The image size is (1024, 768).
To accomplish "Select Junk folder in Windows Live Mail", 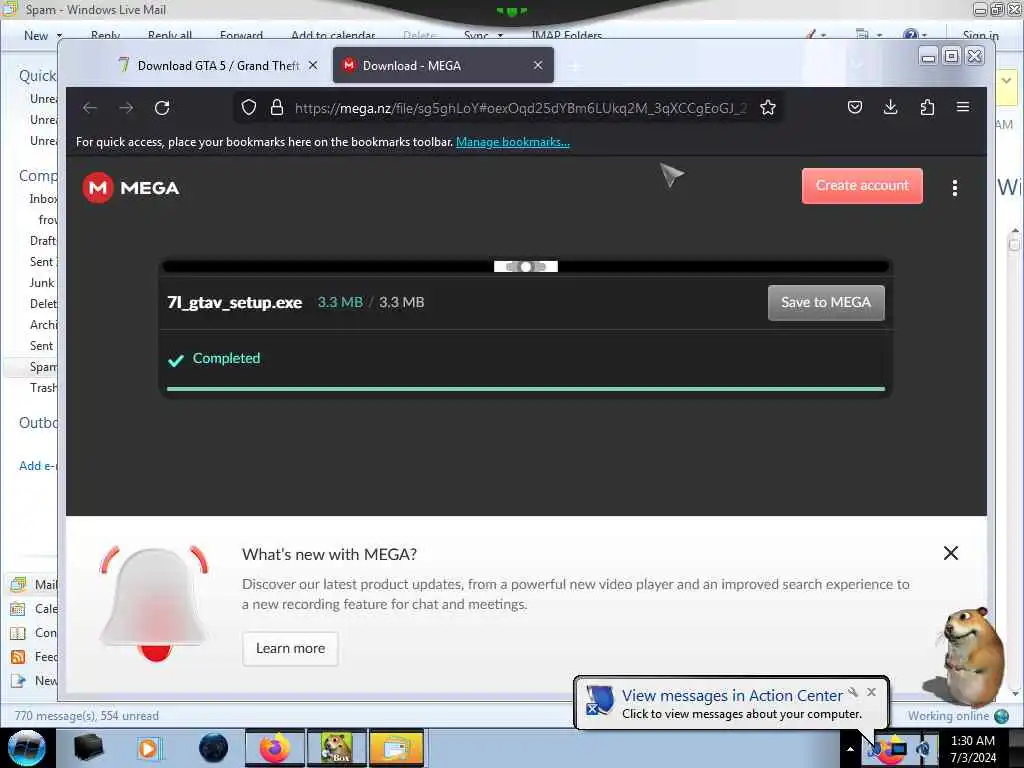I will pos(42,283).
